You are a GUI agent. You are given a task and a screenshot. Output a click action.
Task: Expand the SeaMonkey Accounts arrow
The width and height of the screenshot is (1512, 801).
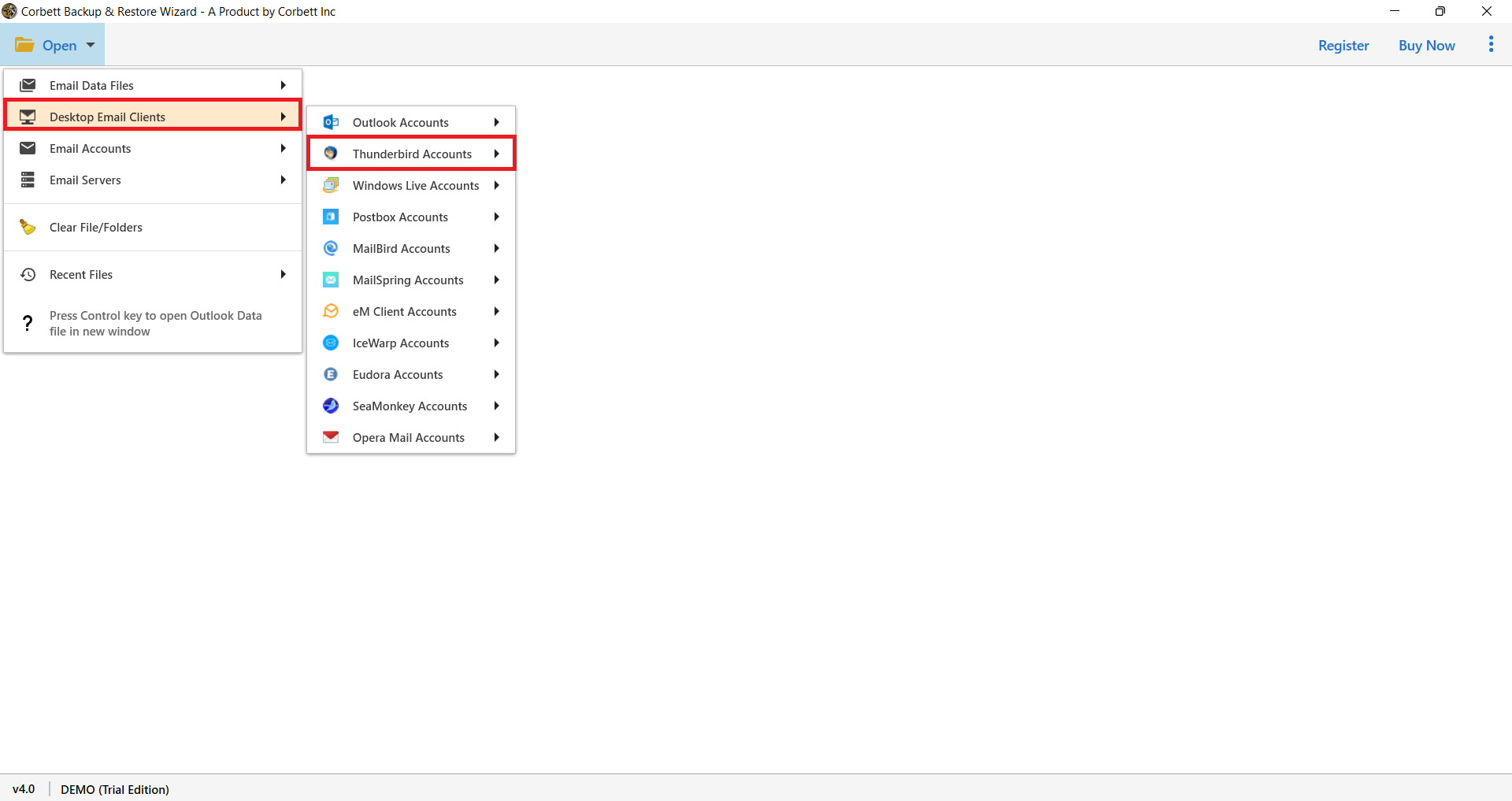pyautogui.click(x=496, y=406)
